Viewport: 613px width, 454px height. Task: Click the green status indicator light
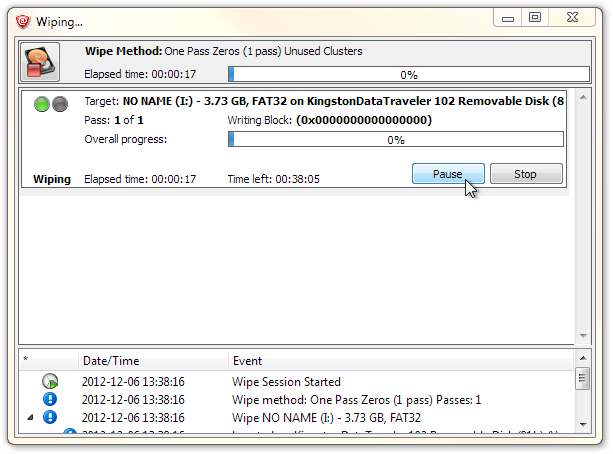tap(41, 104)
